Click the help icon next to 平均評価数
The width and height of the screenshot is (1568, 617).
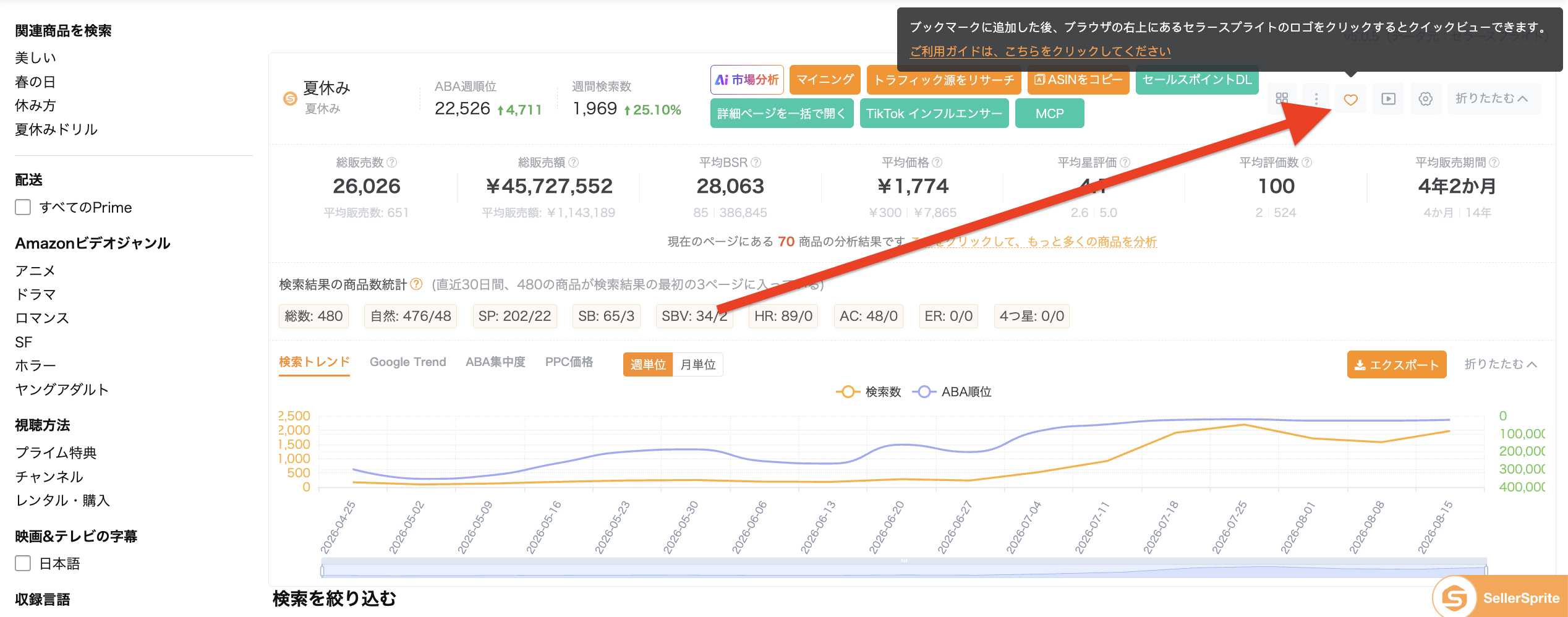(1307, 163)
